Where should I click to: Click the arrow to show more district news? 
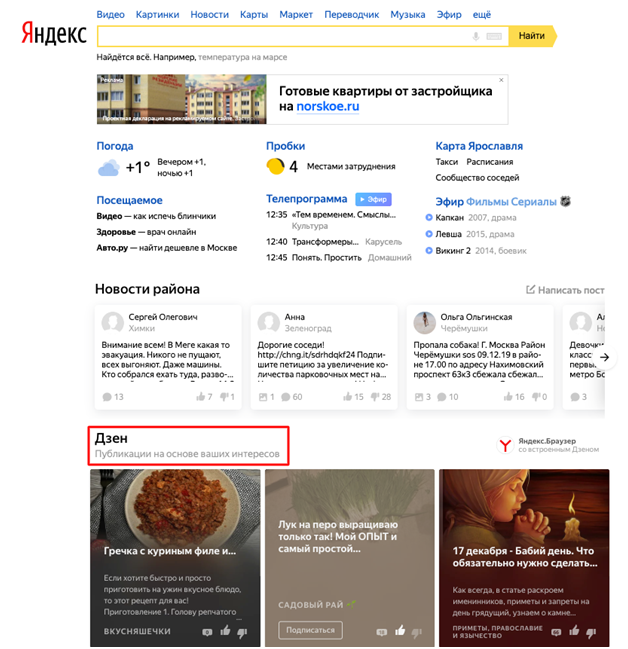click(x=604, y=357)
